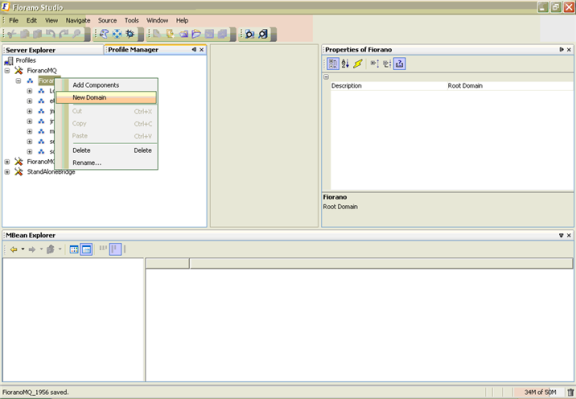Click the MBean Explorer forward arrow

click(x=32, y=249)
